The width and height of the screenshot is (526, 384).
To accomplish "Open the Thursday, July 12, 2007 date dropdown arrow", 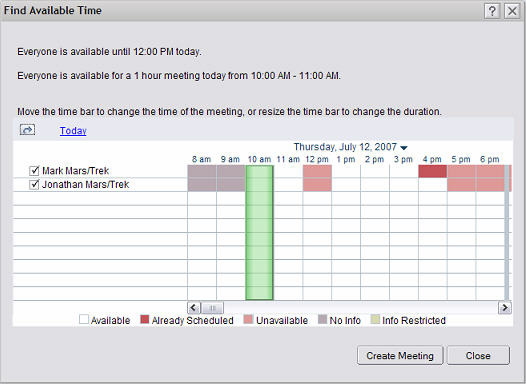I will [x=404, y=148].
